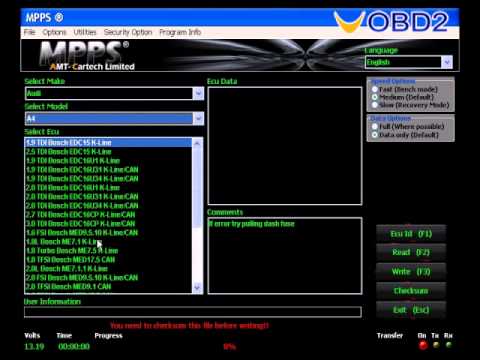480x360 pixels.
Task: Click the Rx transfer indicator light
Action: pyautogui.click(x=449, y=345)
